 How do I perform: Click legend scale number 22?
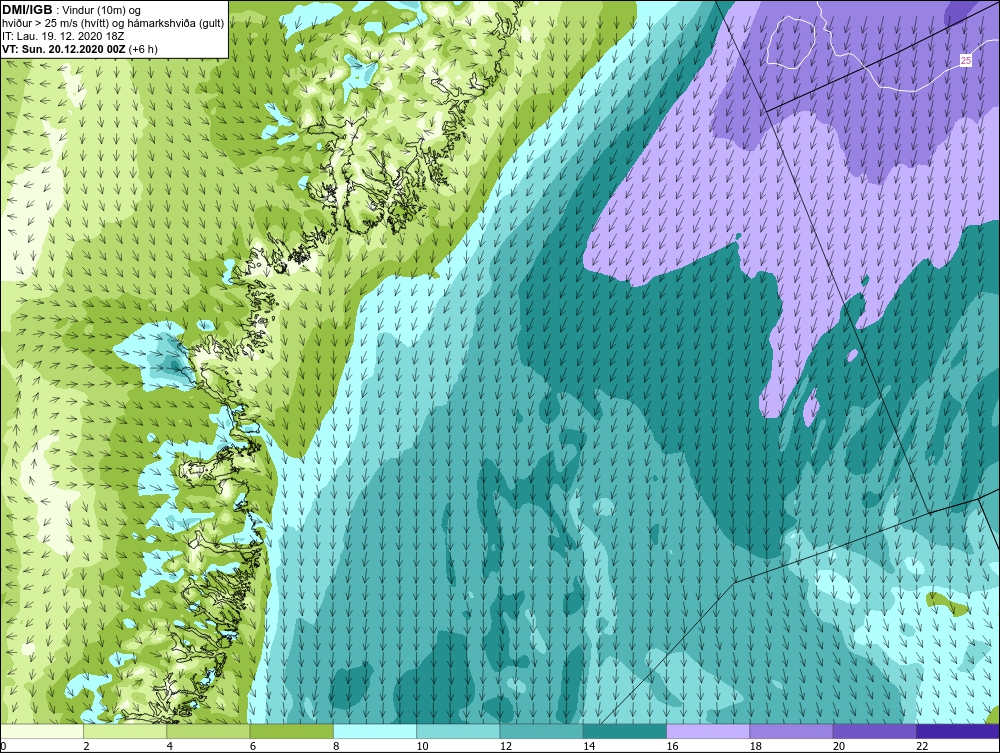[x=922, y=747]
